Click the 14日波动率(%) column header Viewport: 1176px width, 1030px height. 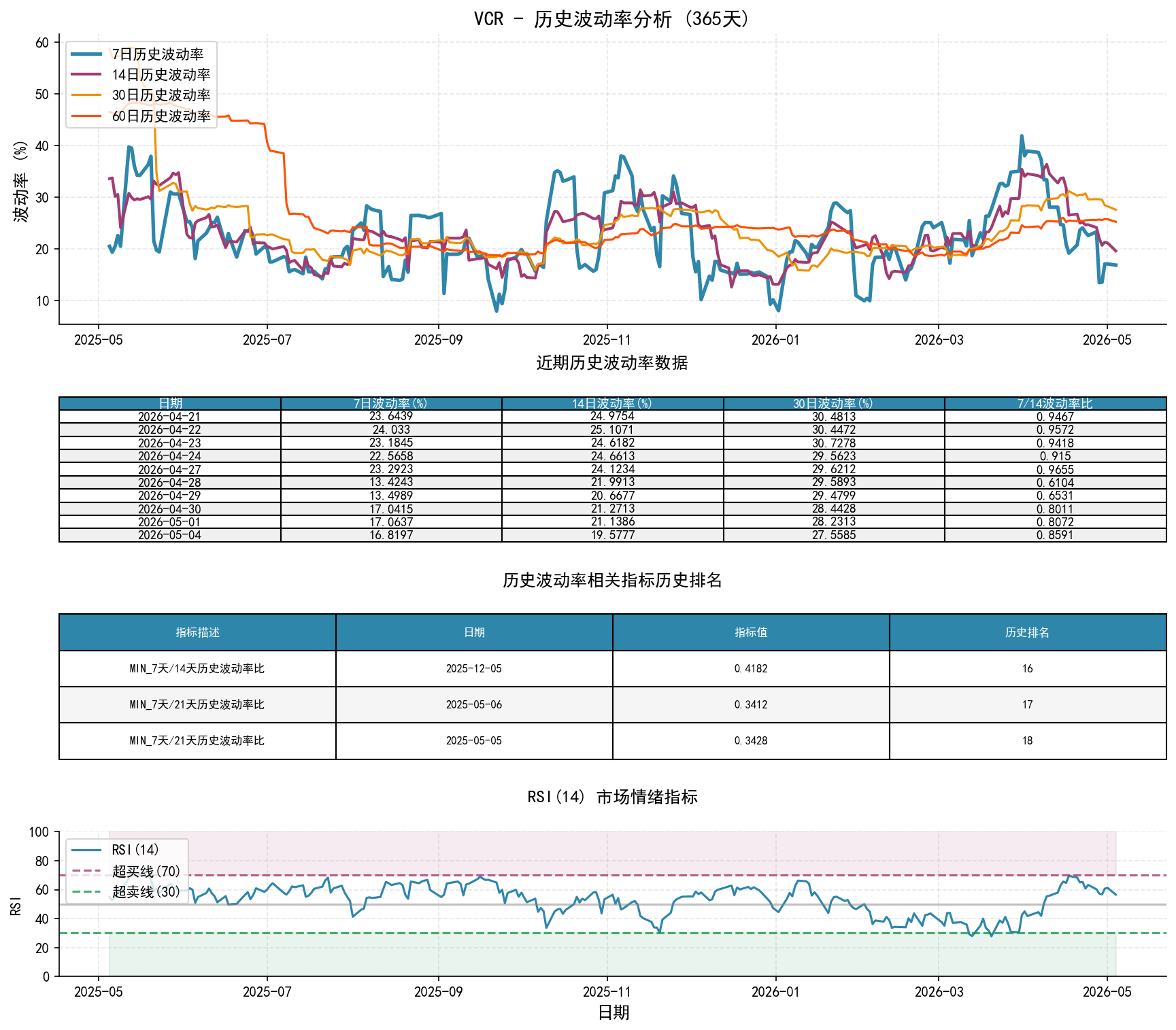tap(612, 403)
